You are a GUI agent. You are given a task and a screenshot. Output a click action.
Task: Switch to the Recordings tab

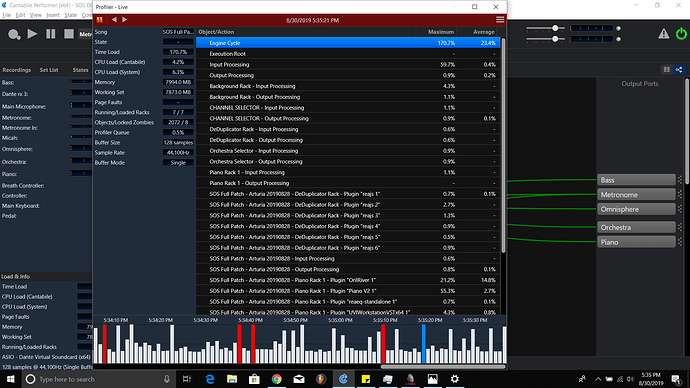[x=17, y=70]
